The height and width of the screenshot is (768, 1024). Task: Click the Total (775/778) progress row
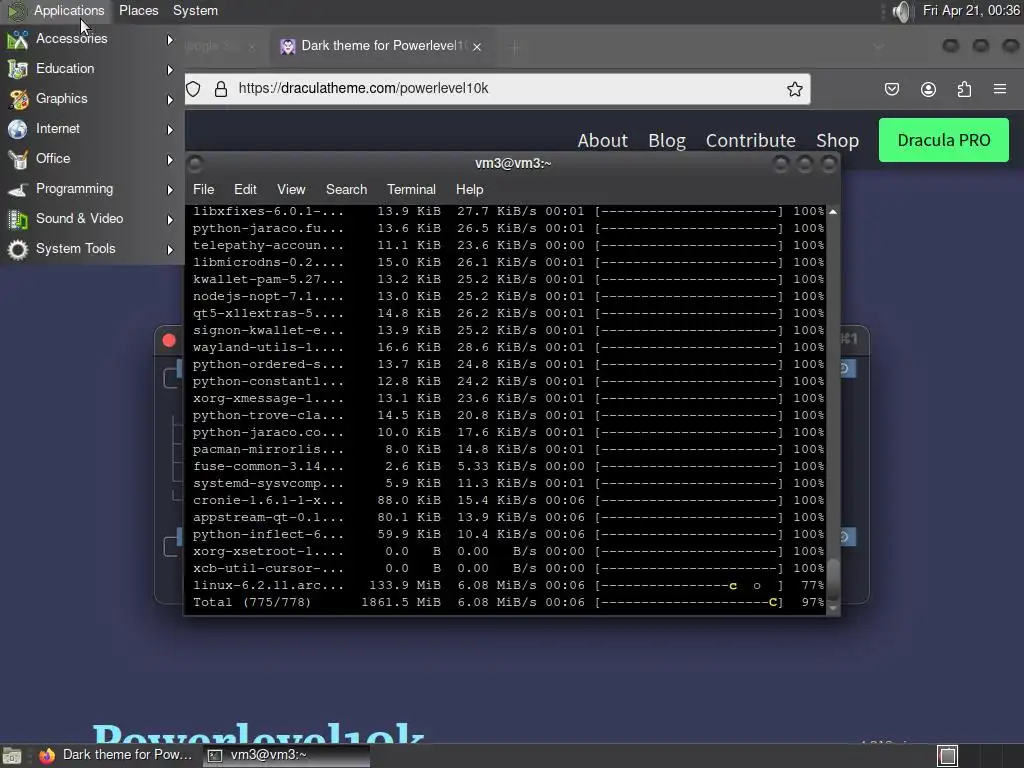508,602
